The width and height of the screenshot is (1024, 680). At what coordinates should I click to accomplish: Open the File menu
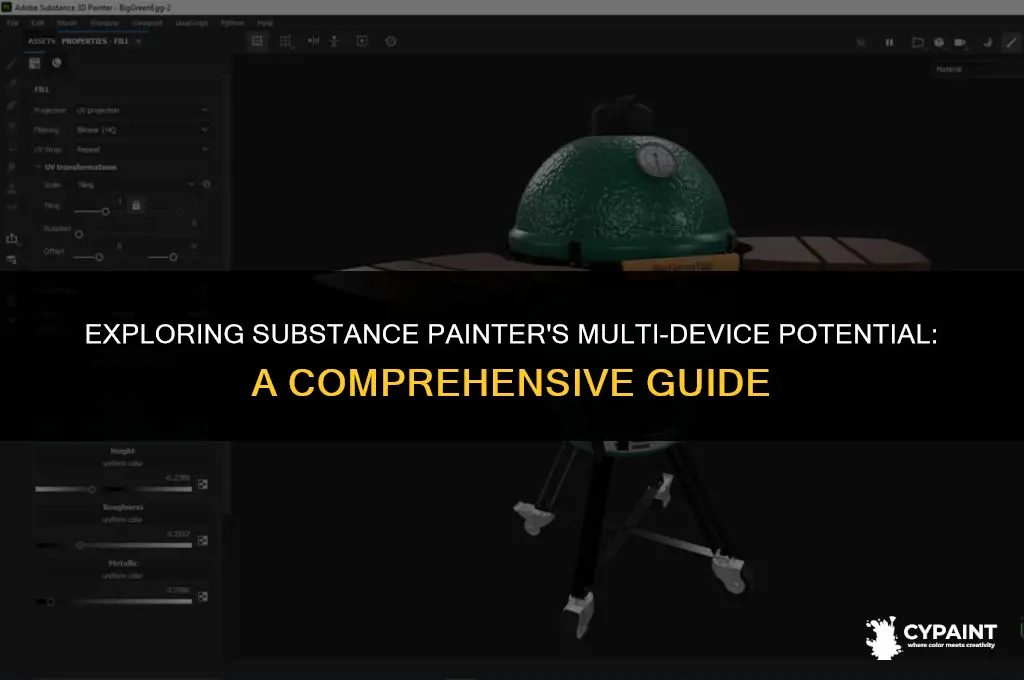click(x=12, y=23)
